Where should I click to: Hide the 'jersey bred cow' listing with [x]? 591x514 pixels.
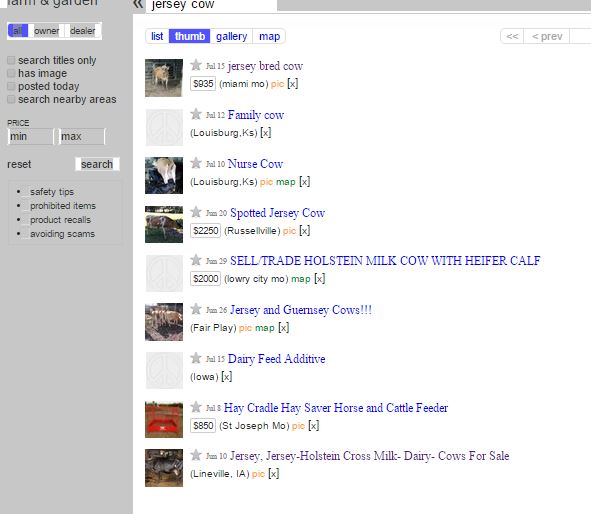click(293, 84)
